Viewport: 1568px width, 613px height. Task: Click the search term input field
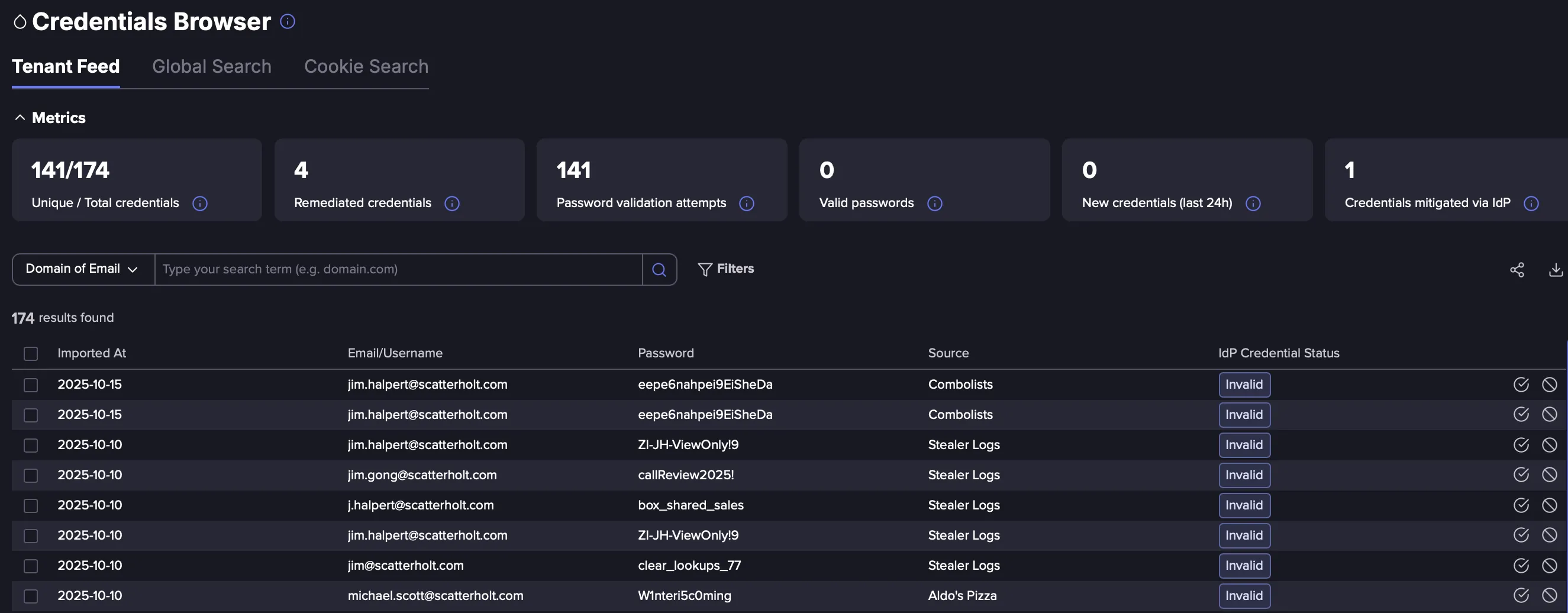click(x=399, y=270)
